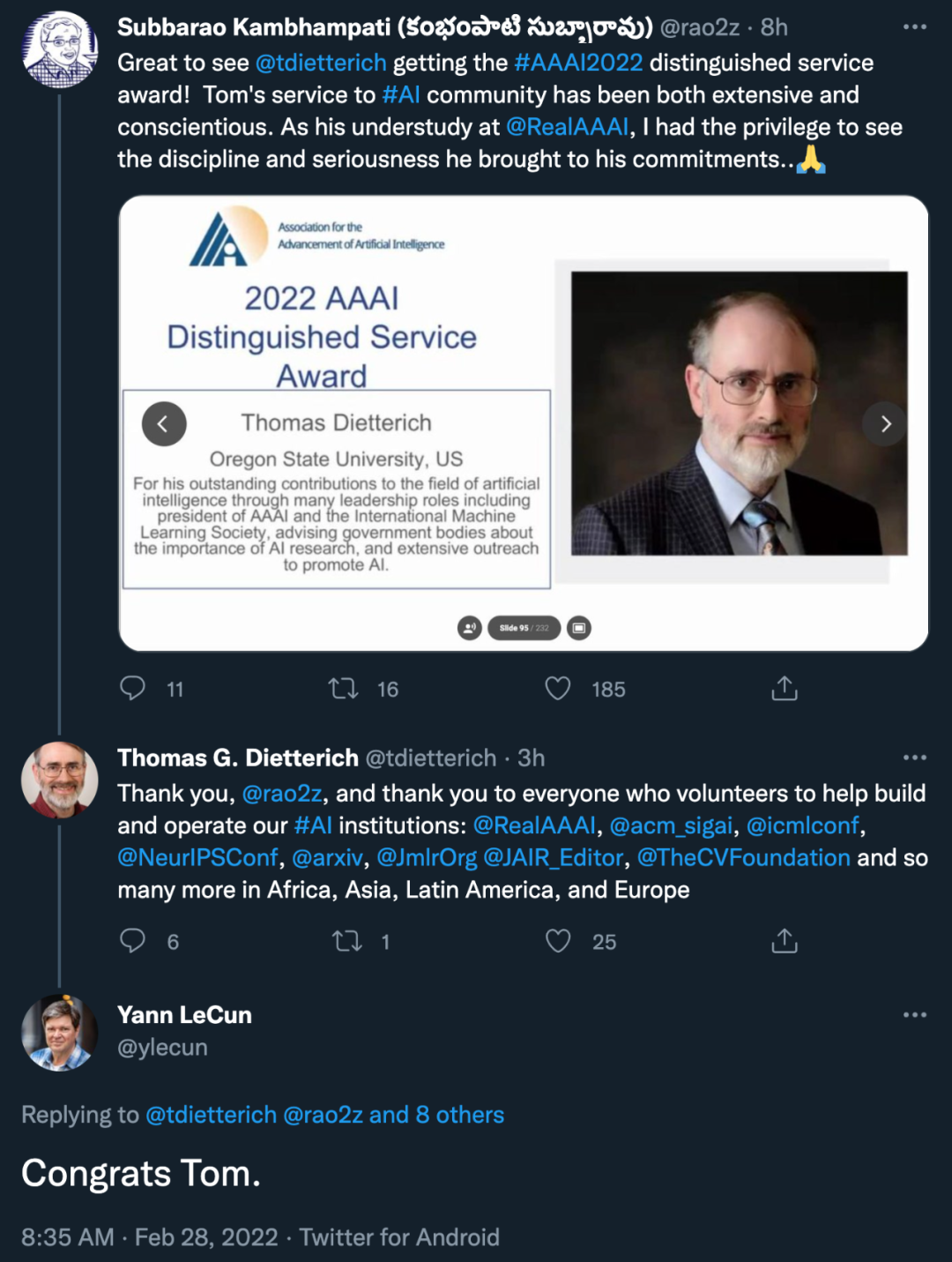Screen dimensions: 952x1262
Task: Retweet Thomas Dietterich's reply
Action: click(346, 941)
